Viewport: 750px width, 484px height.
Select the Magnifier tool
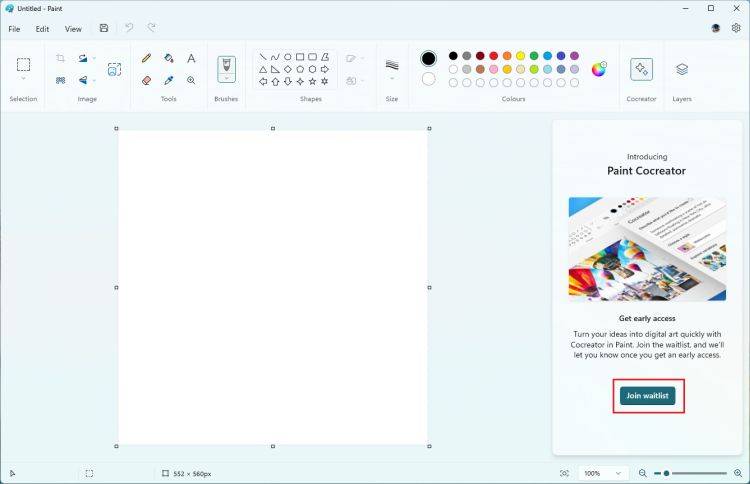pyautogui.click(x=191, y=80)
